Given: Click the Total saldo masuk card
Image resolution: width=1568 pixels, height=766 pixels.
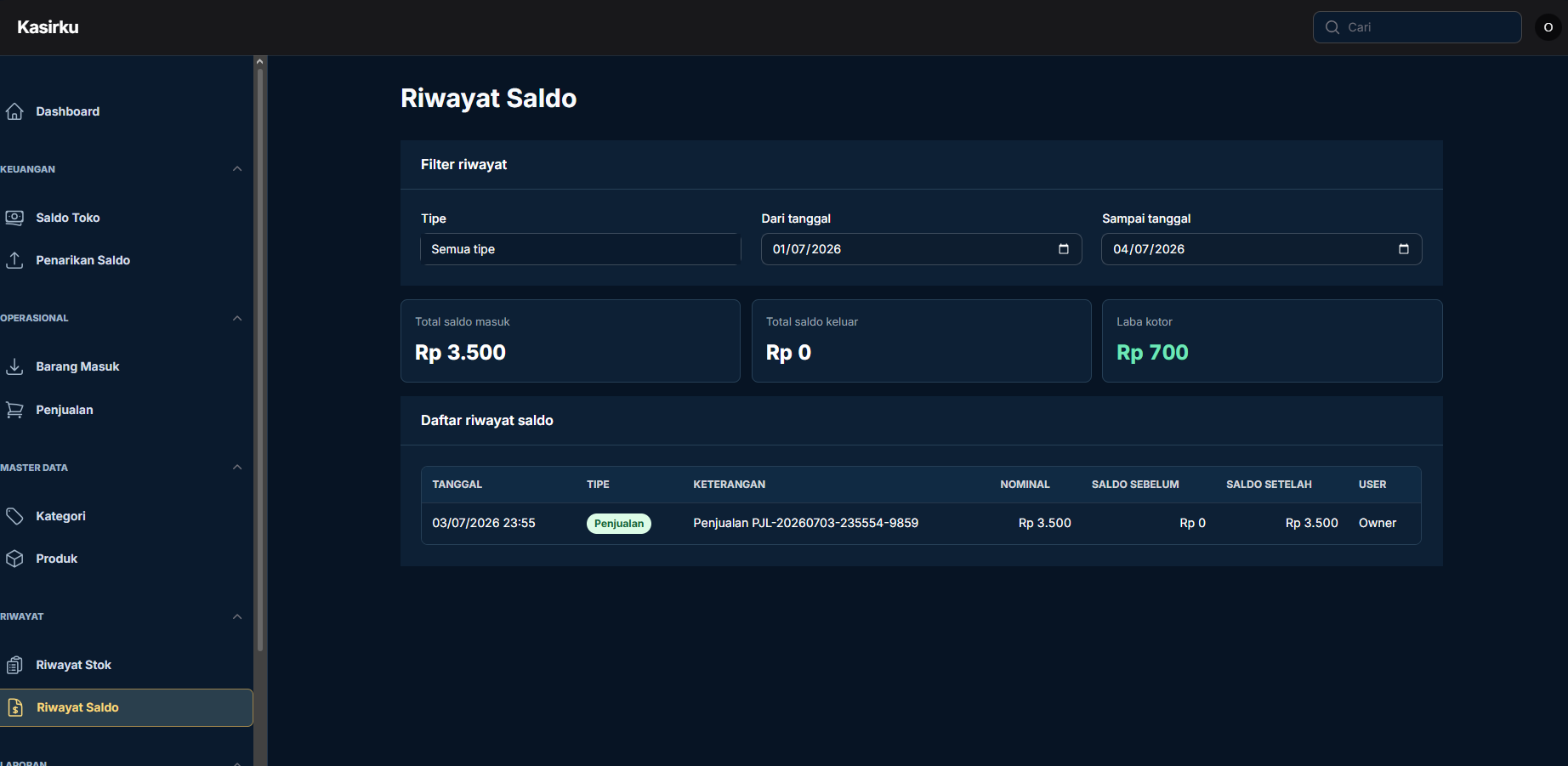Looking at the screenshot, I should [571, 341].
